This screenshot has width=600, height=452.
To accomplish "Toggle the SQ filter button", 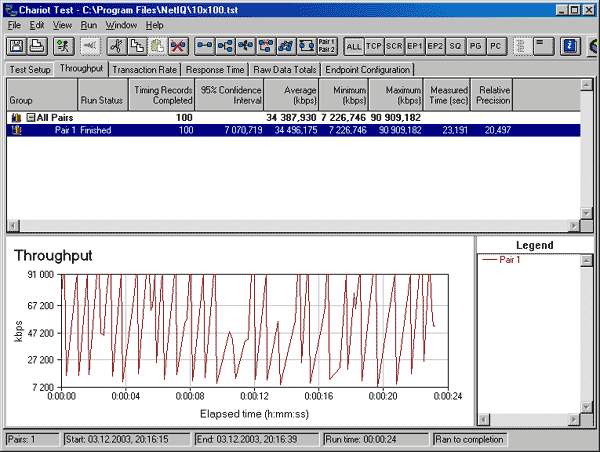I will [x=455, y=46].
